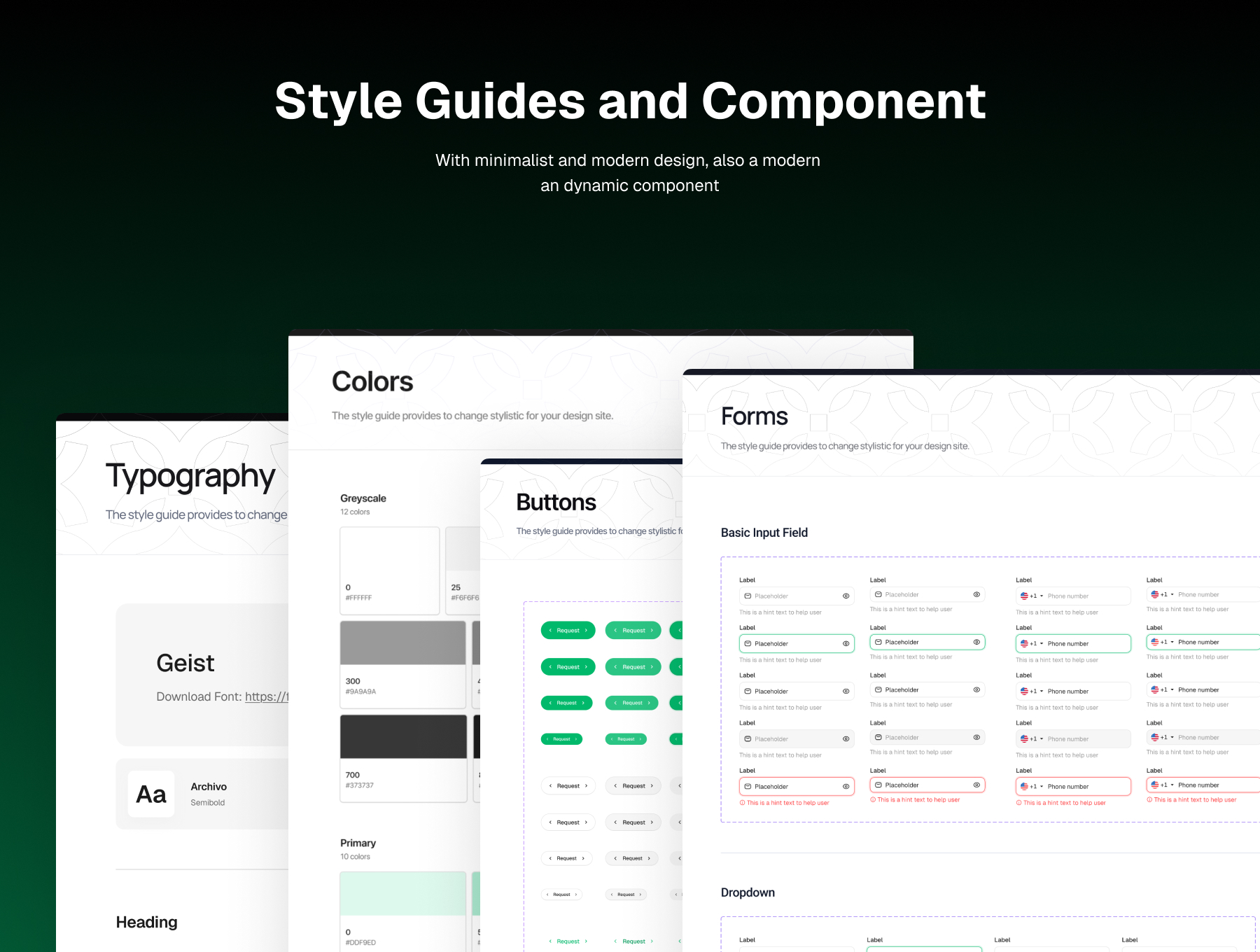Click card icon in first column's top Placeholder field
1260x952 pixels.
[748, 596]
